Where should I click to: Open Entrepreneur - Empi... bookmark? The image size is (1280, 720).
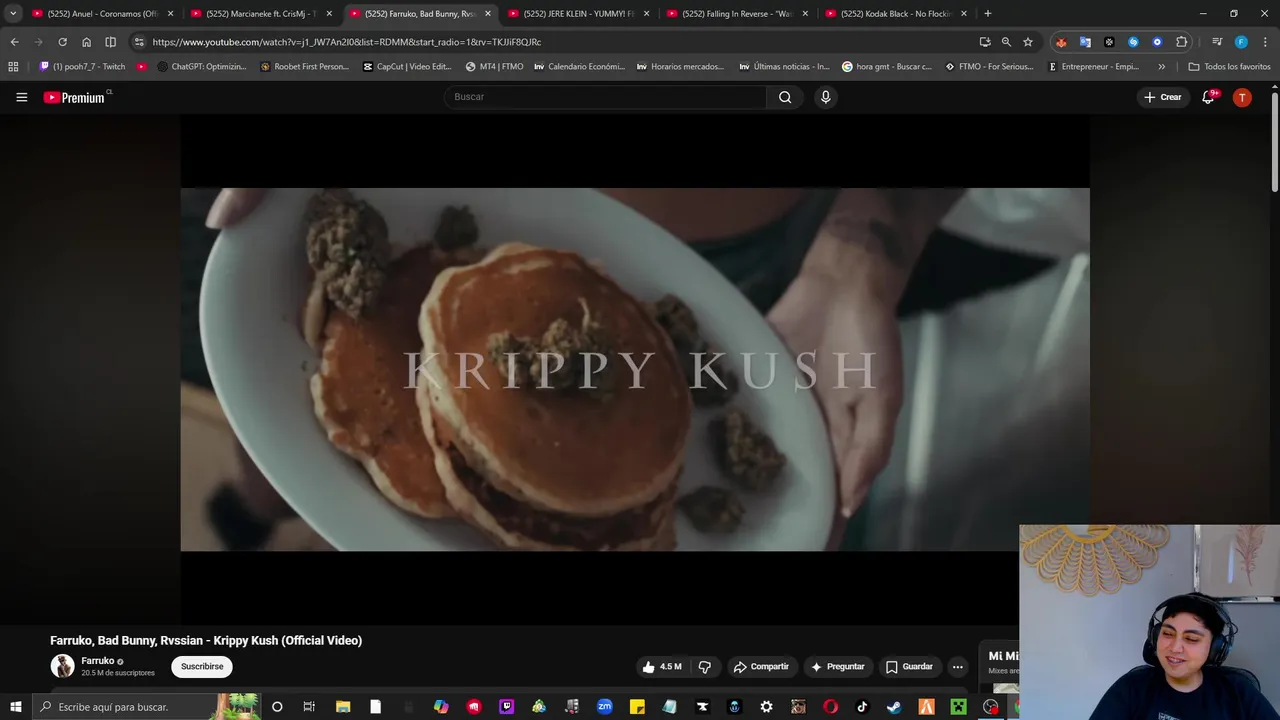point(1094,67)
